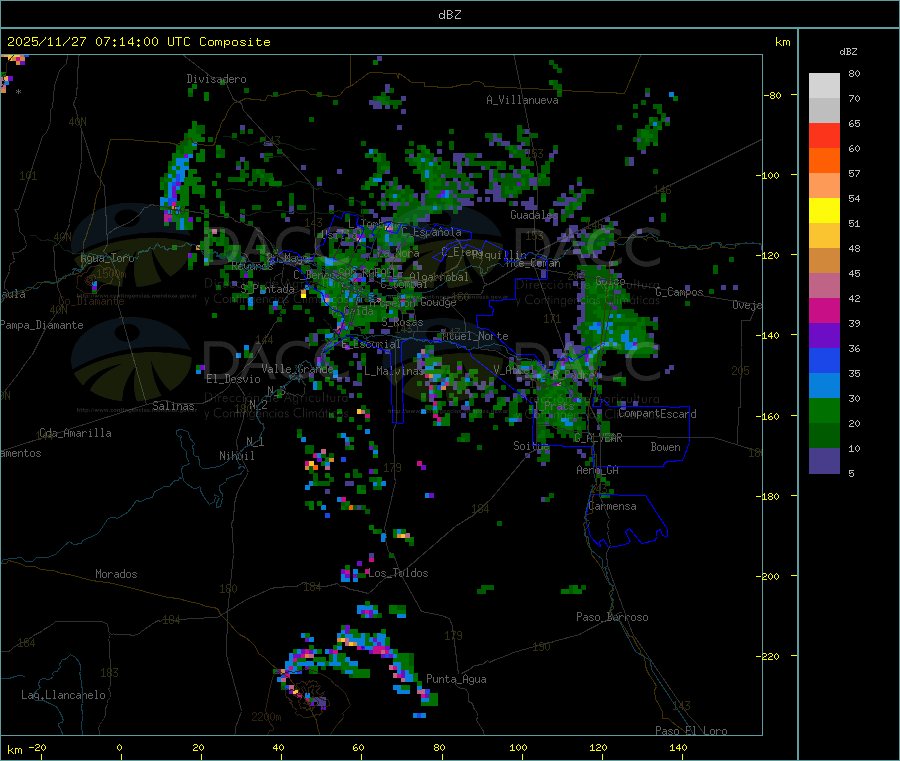Click the Carmensa map label

(x=612, y=506)
